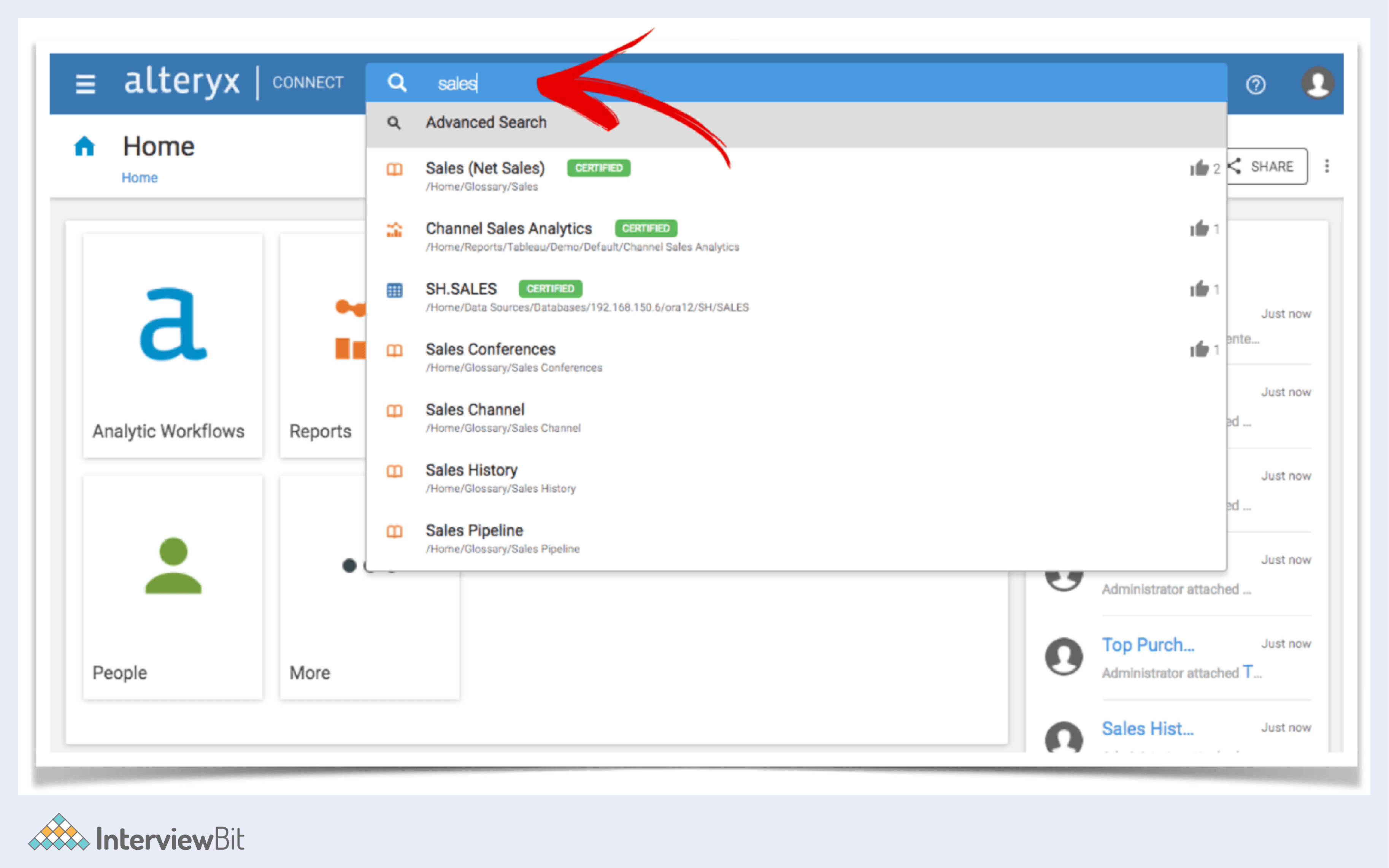
Task: Click glossary book icon for Sales Pipeline
Action: point(394,532)
